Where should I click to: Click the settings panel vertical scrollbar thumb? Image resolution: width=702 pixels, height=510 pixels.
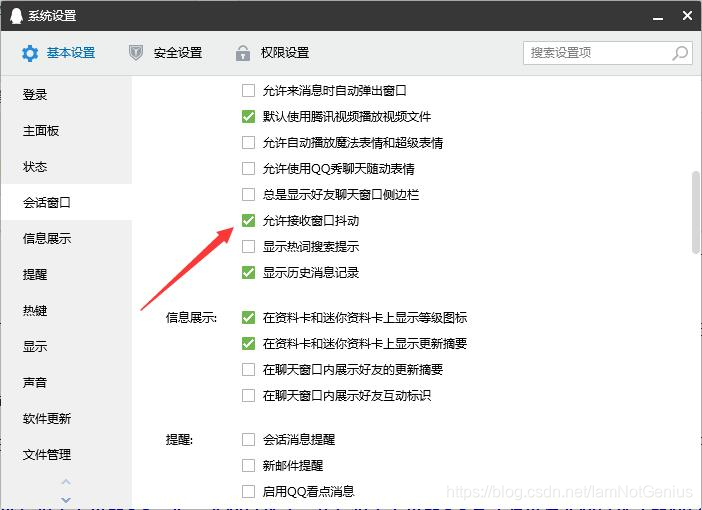[x=696, y=212]
